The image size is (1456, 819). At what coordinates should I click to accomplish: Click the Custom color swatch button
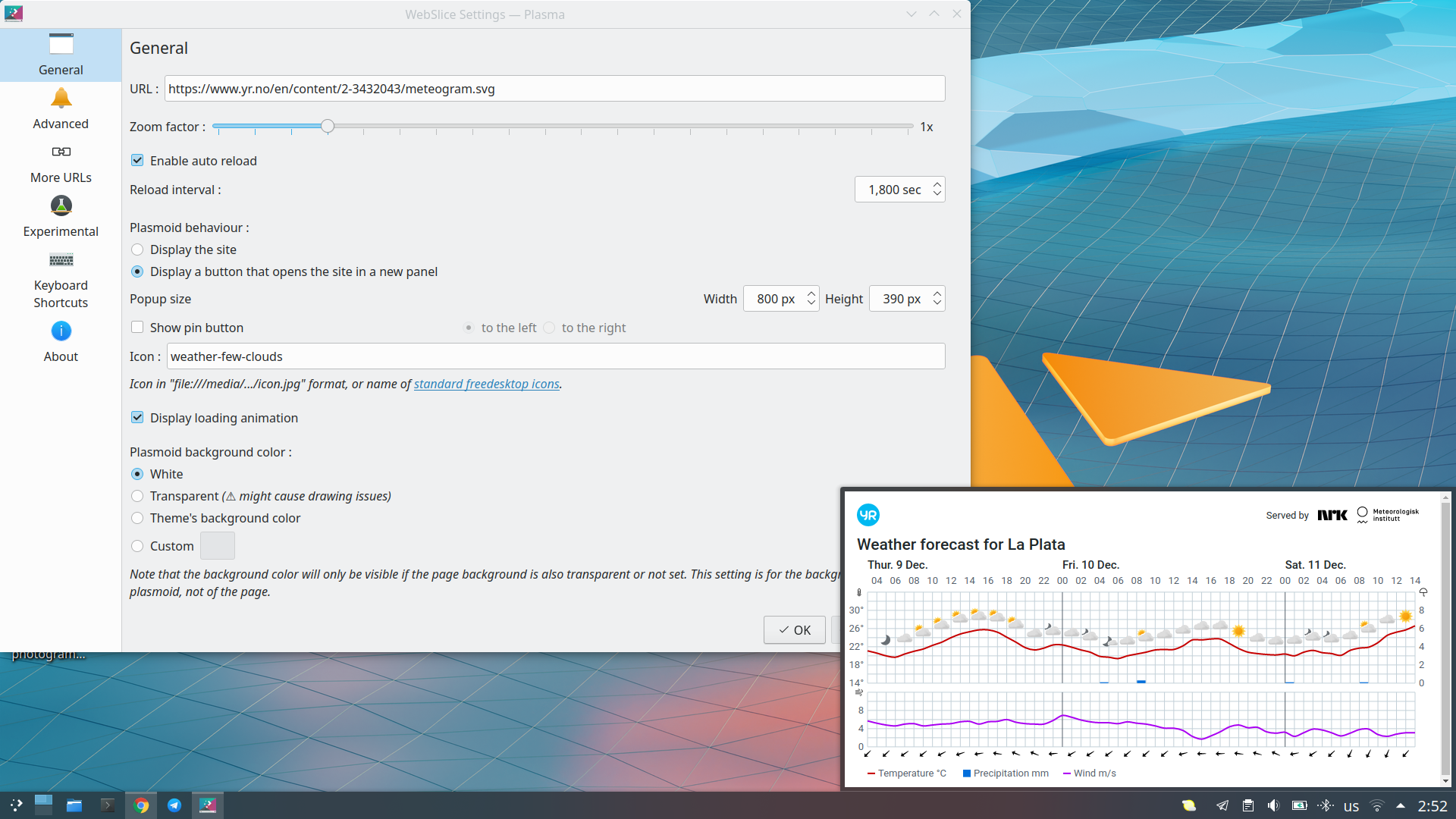pos(218,546)
